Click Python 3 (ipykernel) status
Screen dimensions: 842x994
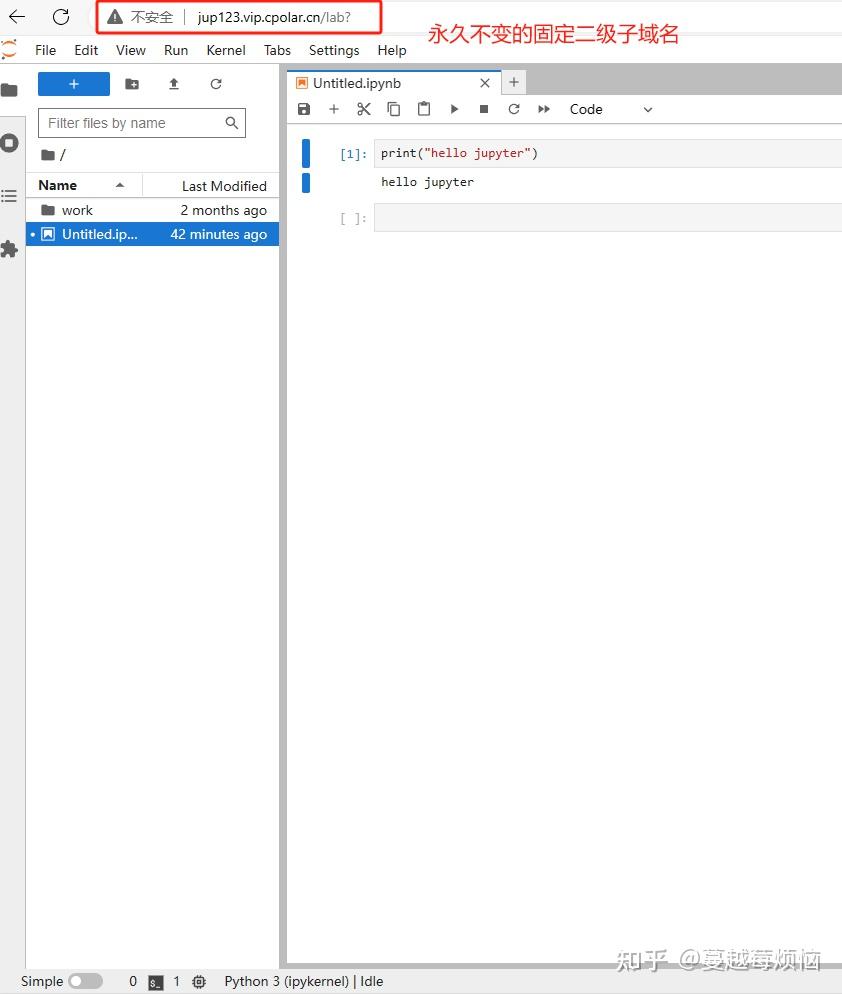click(287, 981)
